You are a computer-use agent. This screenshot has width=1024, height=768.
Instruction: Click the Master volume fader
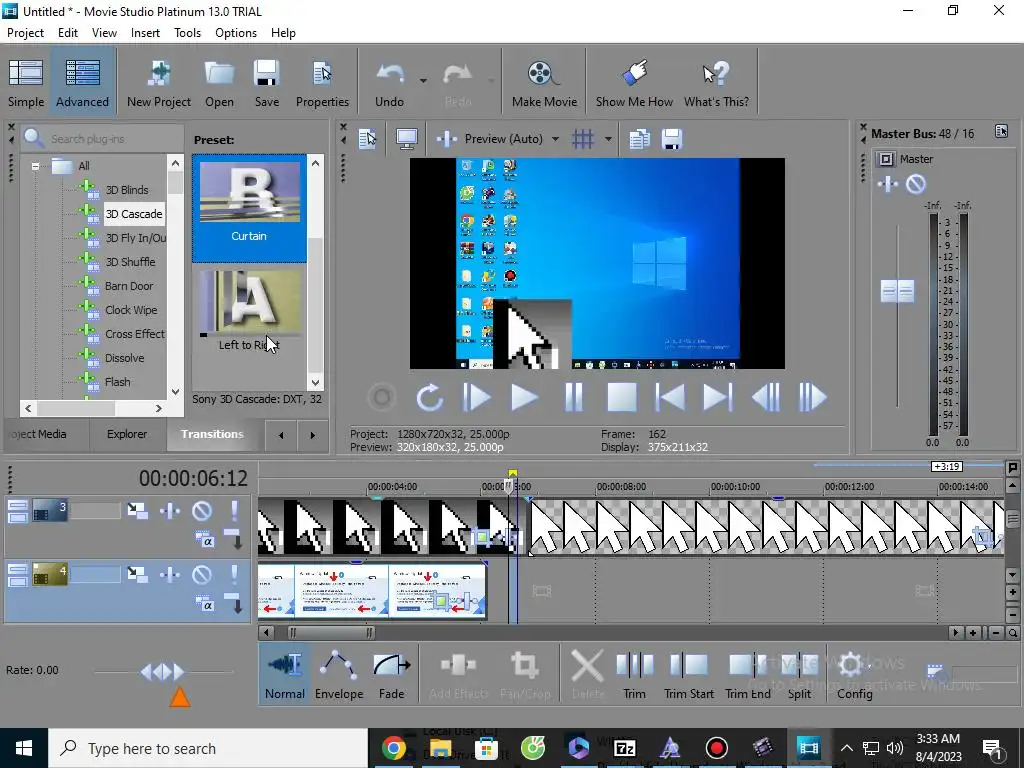[x=897, y=291]
